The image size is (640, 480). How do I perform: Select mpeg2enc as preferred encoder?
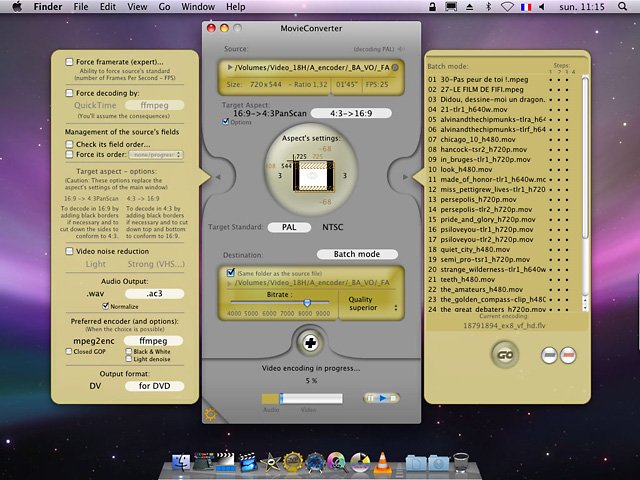(x=94, y=341)
